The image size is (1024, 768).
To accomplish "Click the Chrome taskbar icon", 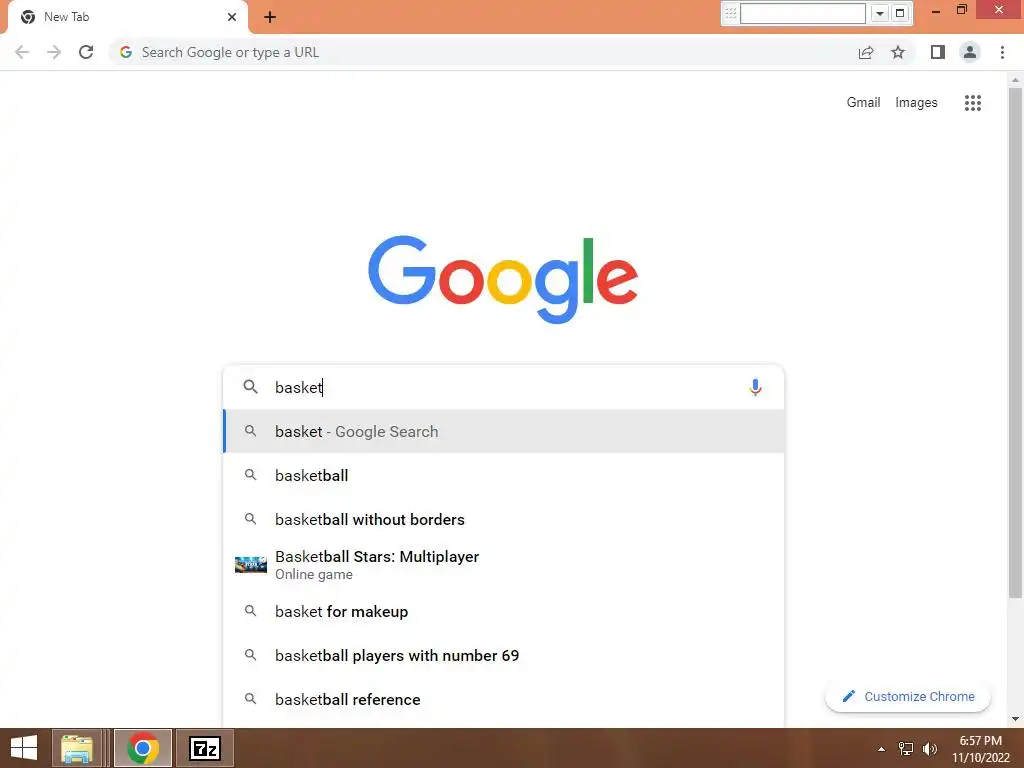I will click(143, 748).
